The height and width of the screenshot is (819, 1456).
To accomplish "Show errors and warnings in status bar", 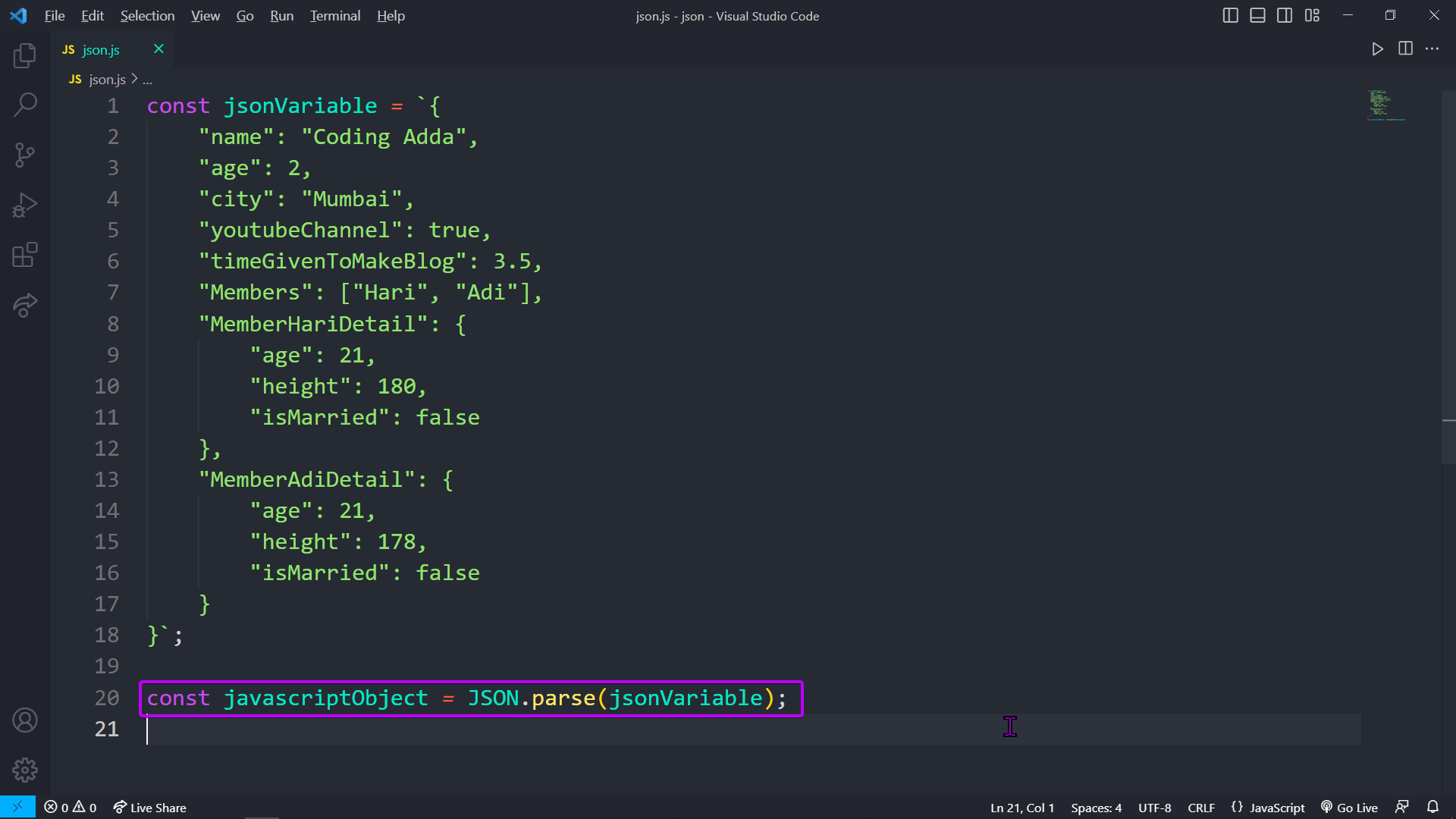I will [x=71, y=808].
